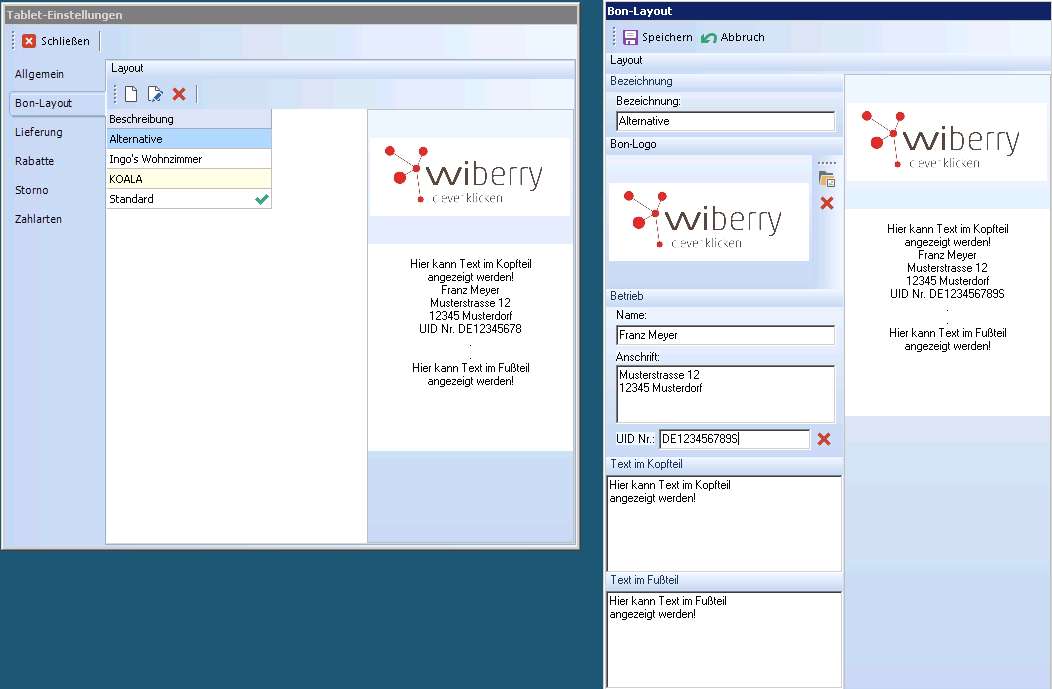The image size is (1052, 689).
Task: Click into the Text im Kopfteil text area
Action: (724, 524)
